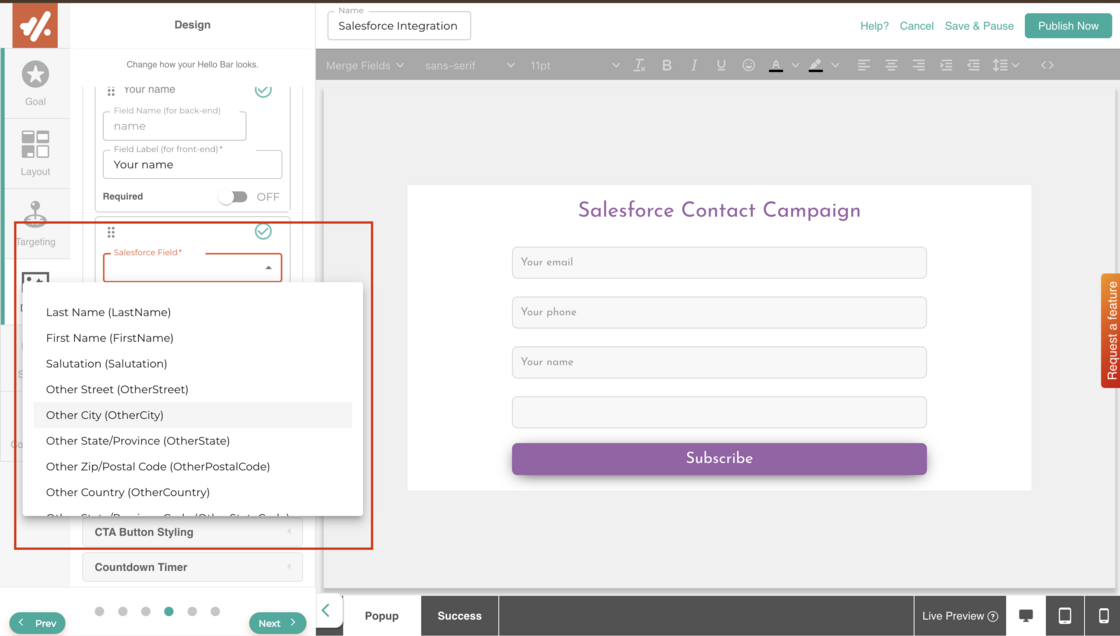Click the first step progress dot
The width and height of the screenshot is (1120, 636).
click(99, 611)
